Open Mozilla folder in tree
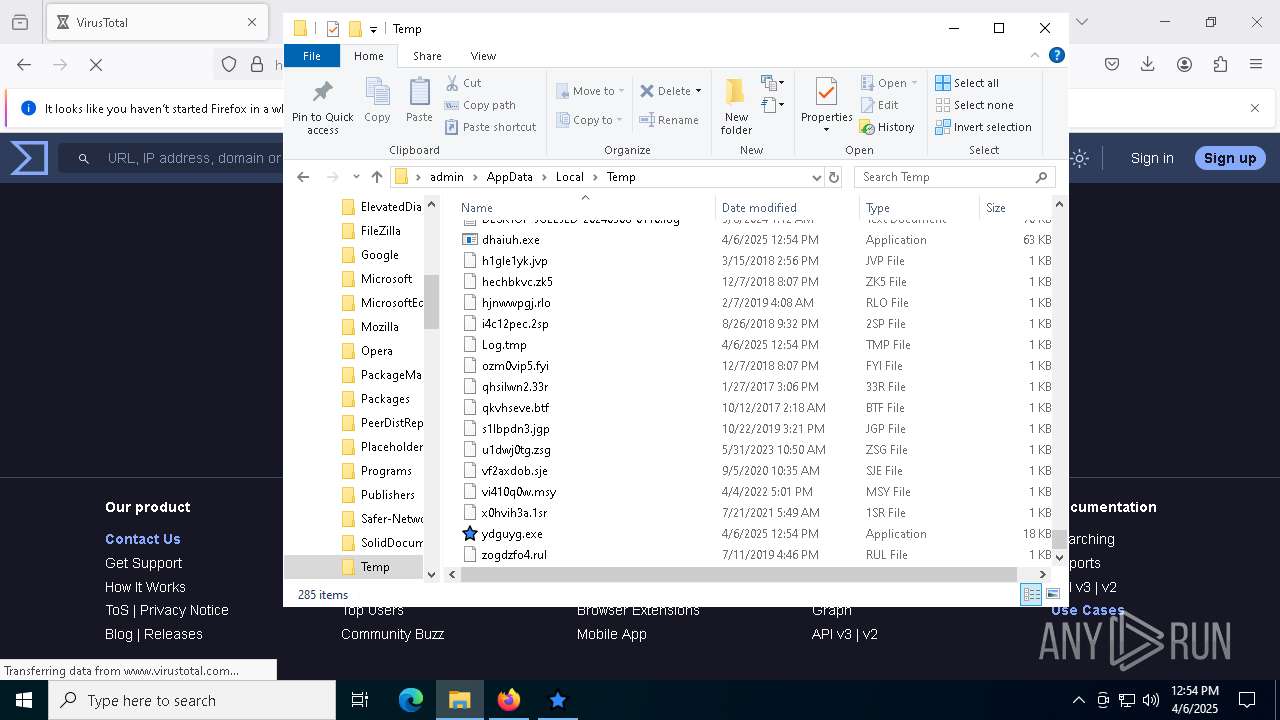This screenshot has height=720, width=1280. 379,327
